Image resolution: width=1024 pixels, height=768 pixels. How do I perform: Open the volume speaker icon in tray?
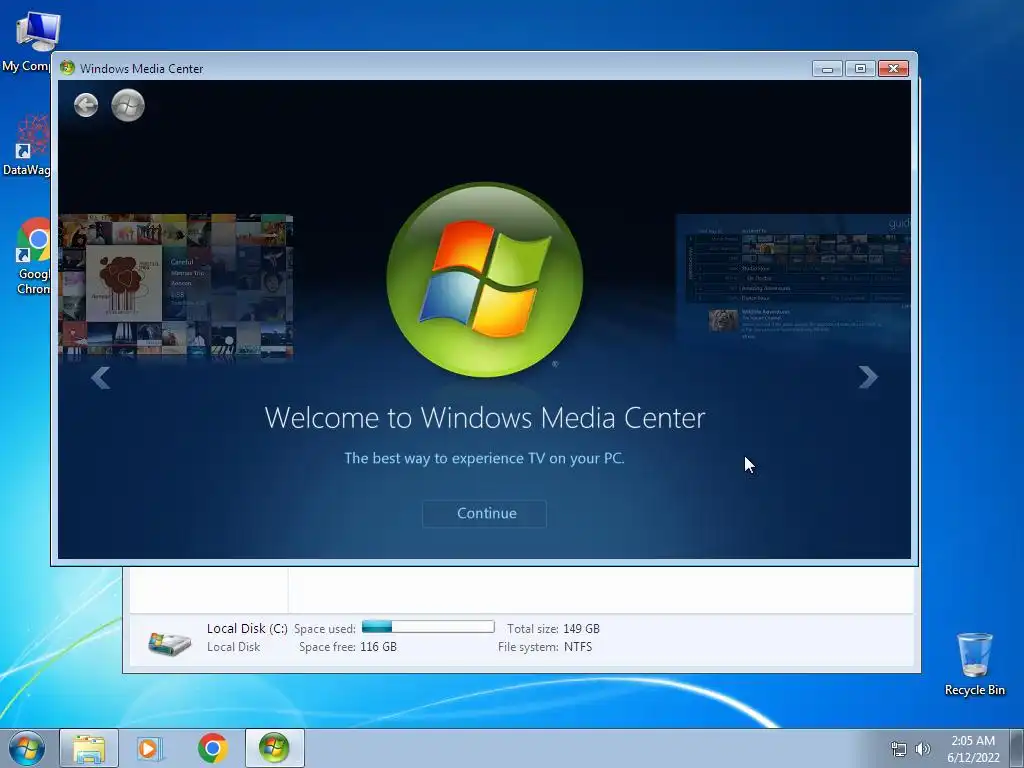(x=923, y=749)
